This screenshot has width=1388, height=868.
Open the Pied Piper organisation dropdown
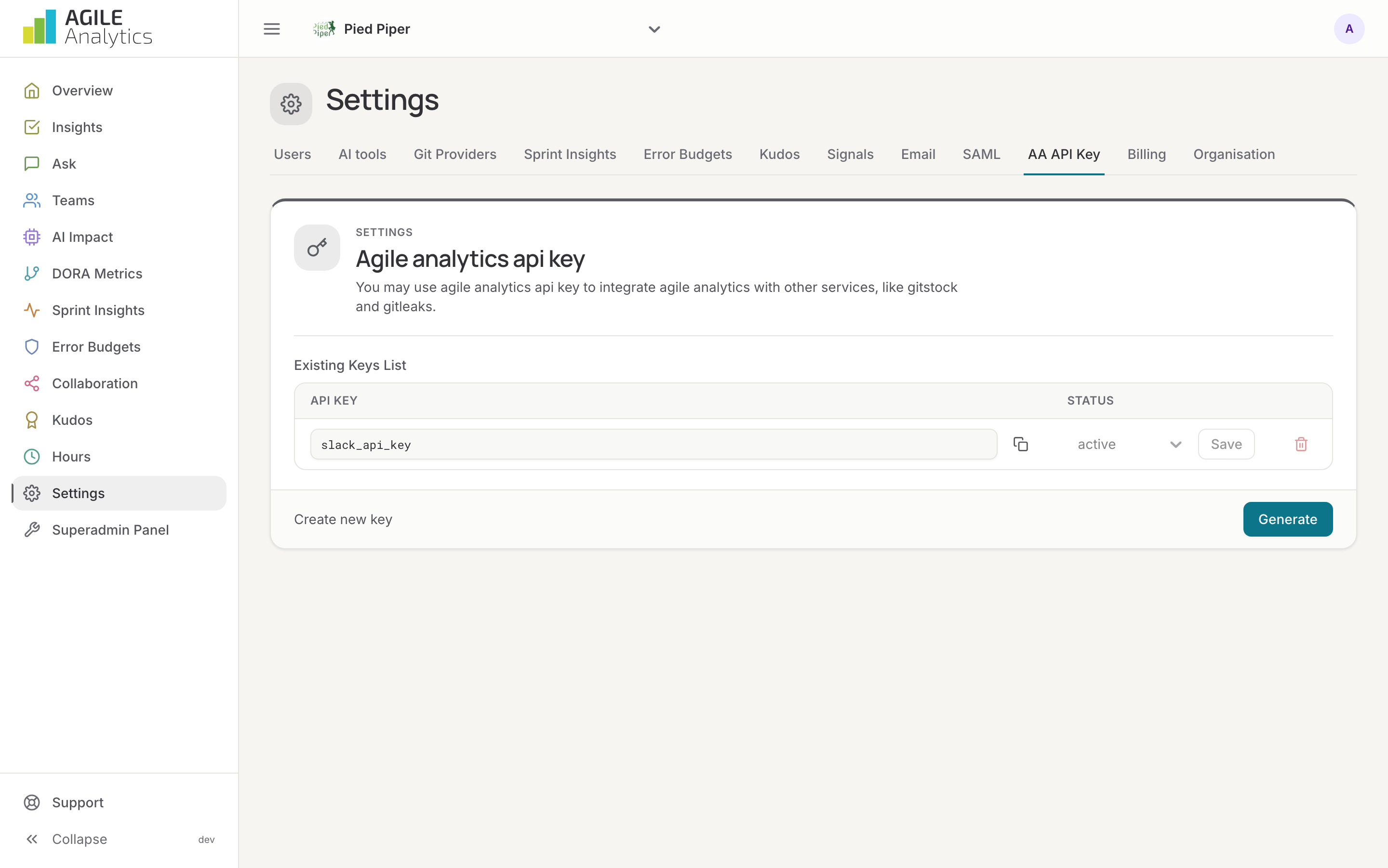[x=487, y=29]
